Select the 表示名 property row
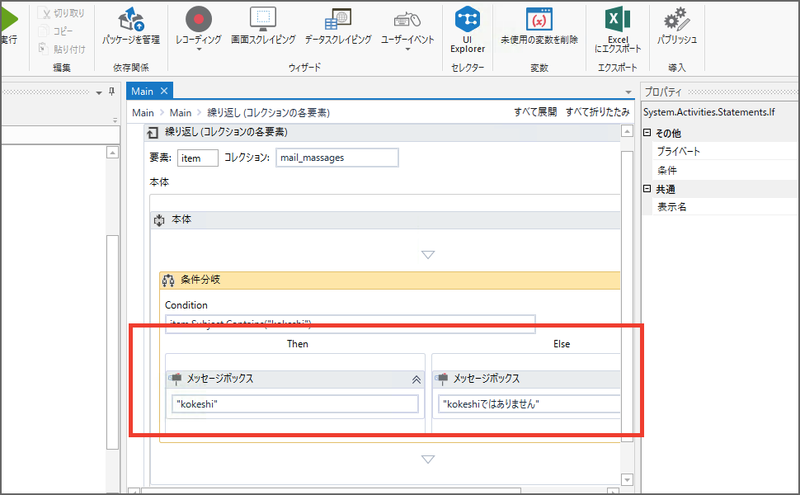 pos(724,207)
